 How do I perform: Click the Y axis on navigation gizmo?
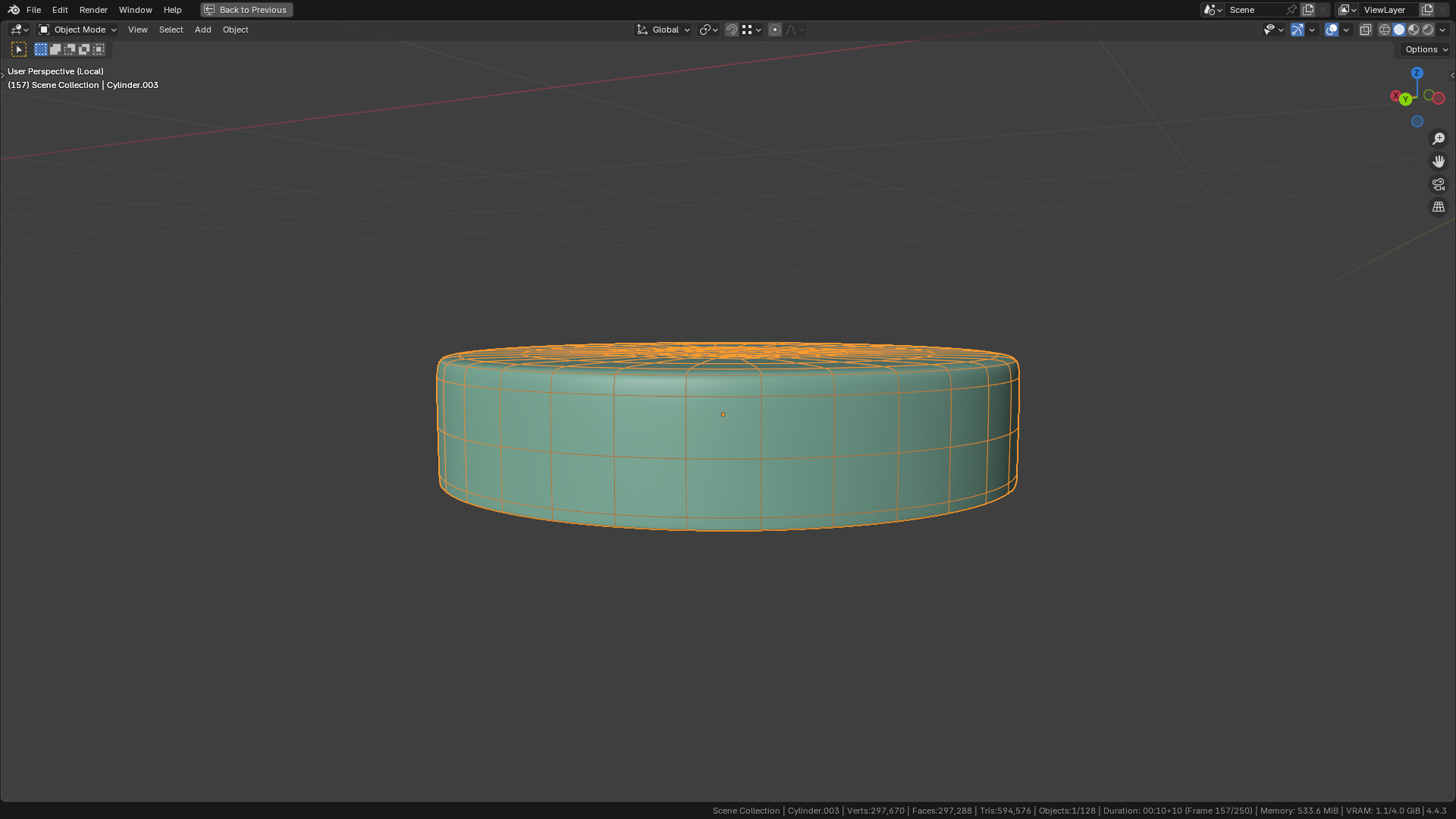(x=1405, y=99)
